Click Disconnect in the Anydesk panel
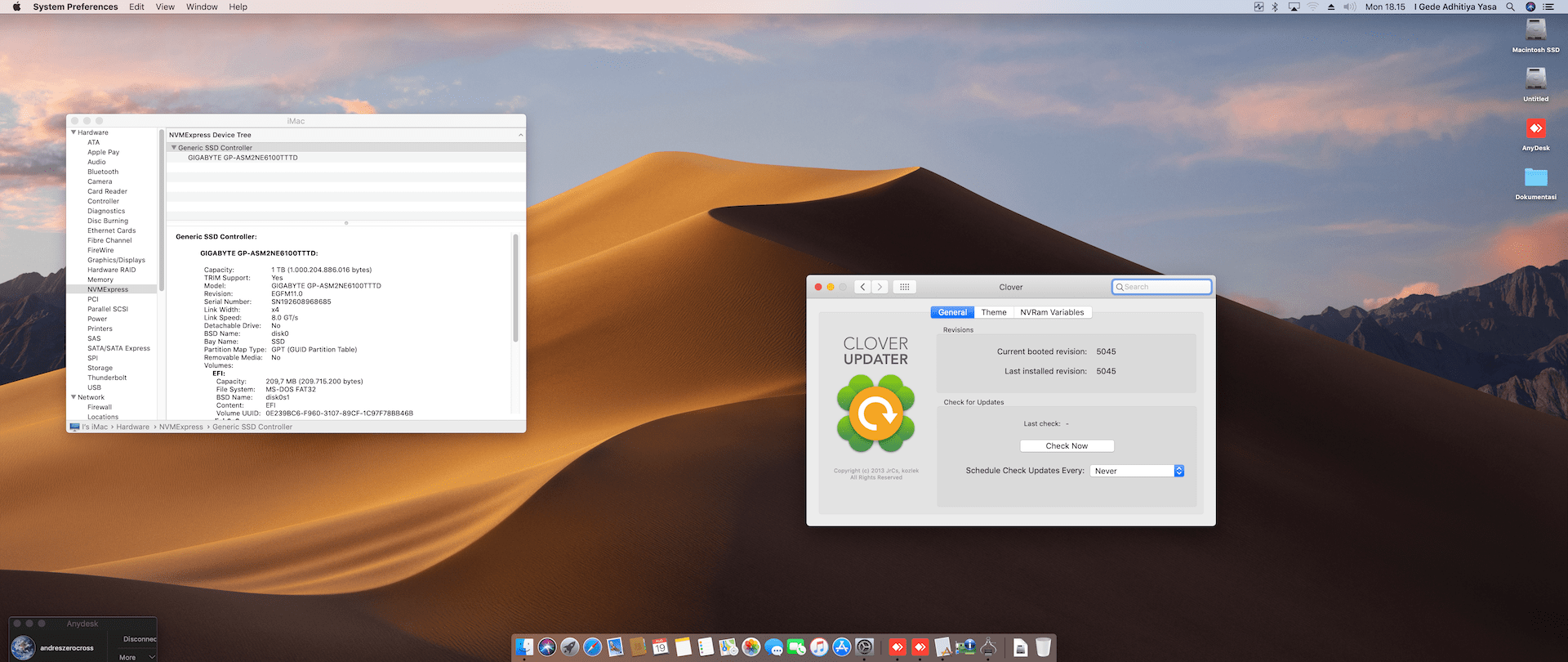1568x662 pixels. pyautogui.click(x=140, y=639)
